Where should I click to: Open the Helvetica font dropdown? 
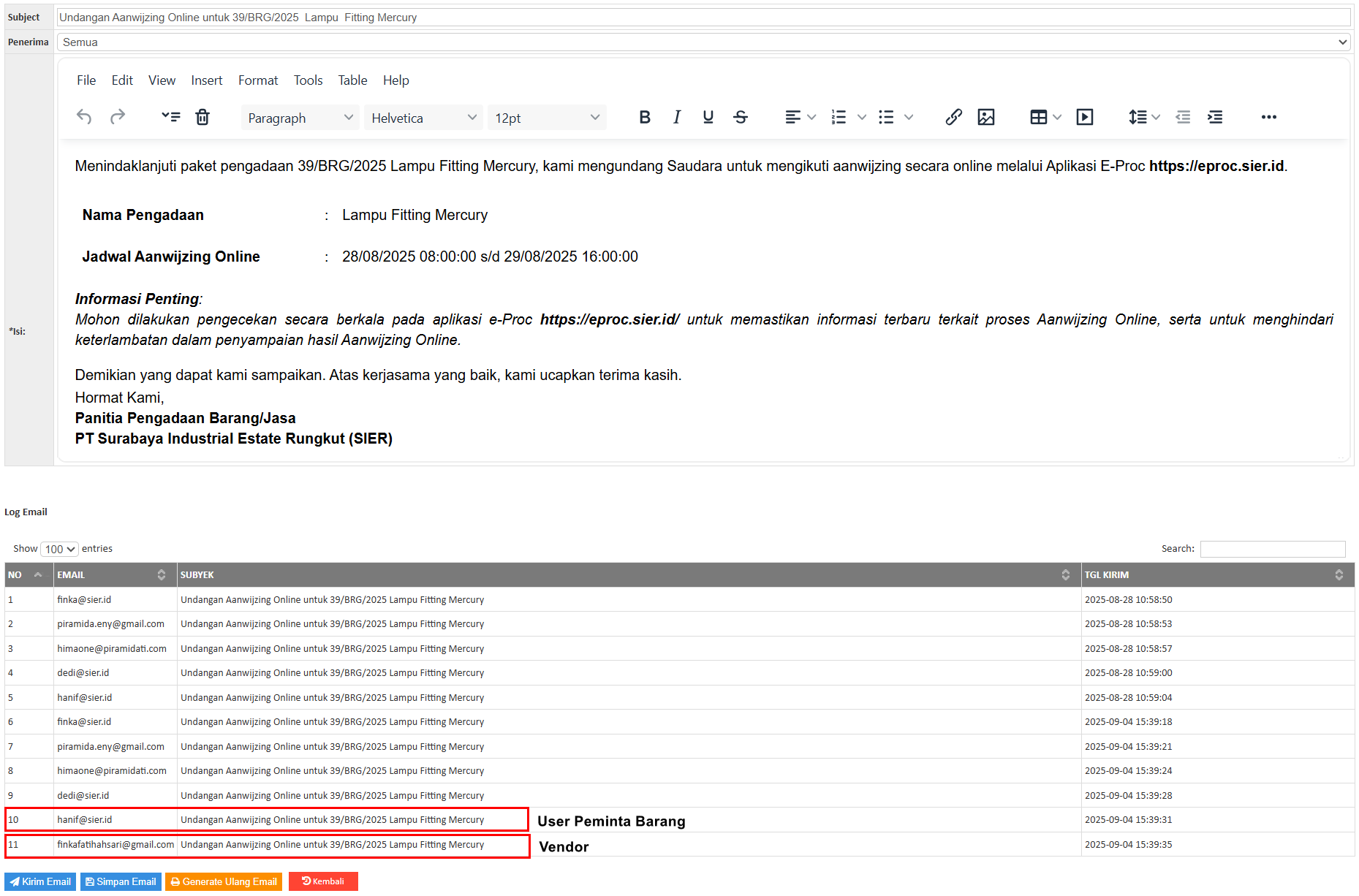click(x=423, y=118)
